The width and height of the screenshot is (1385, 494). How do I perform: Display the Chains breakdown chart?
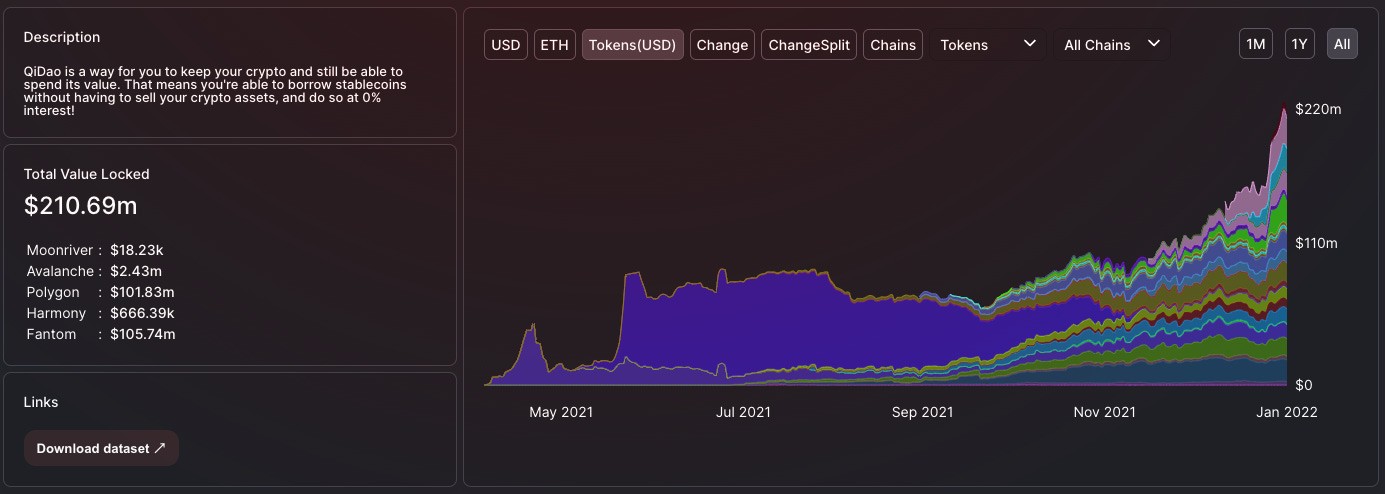tap(893, 45)
